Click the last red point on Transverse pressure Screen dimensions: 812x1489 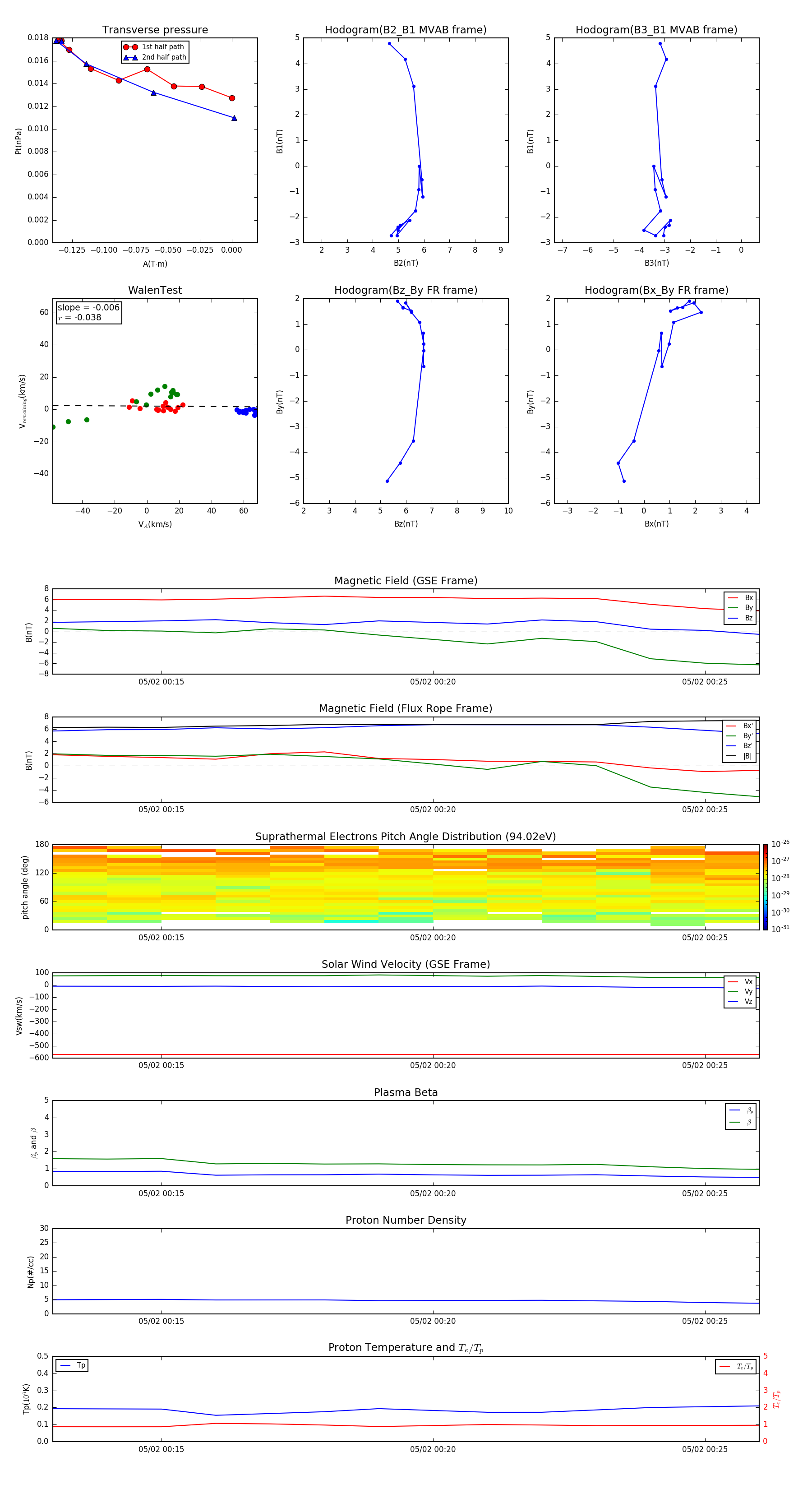[232, 98]
